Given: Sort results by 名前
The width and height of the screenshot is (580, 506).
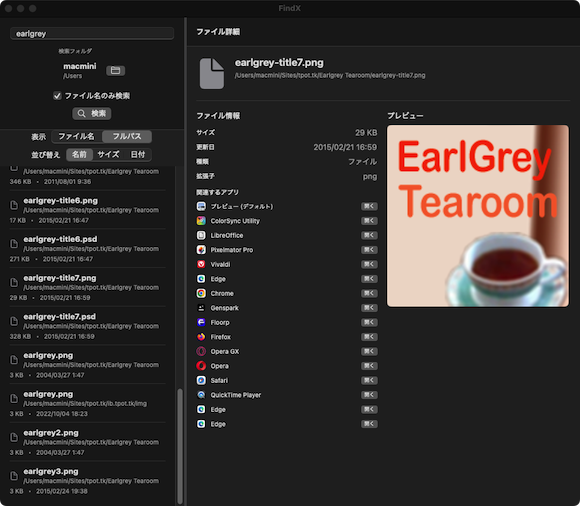Looking at the screenshot, I should click(79, 155).
